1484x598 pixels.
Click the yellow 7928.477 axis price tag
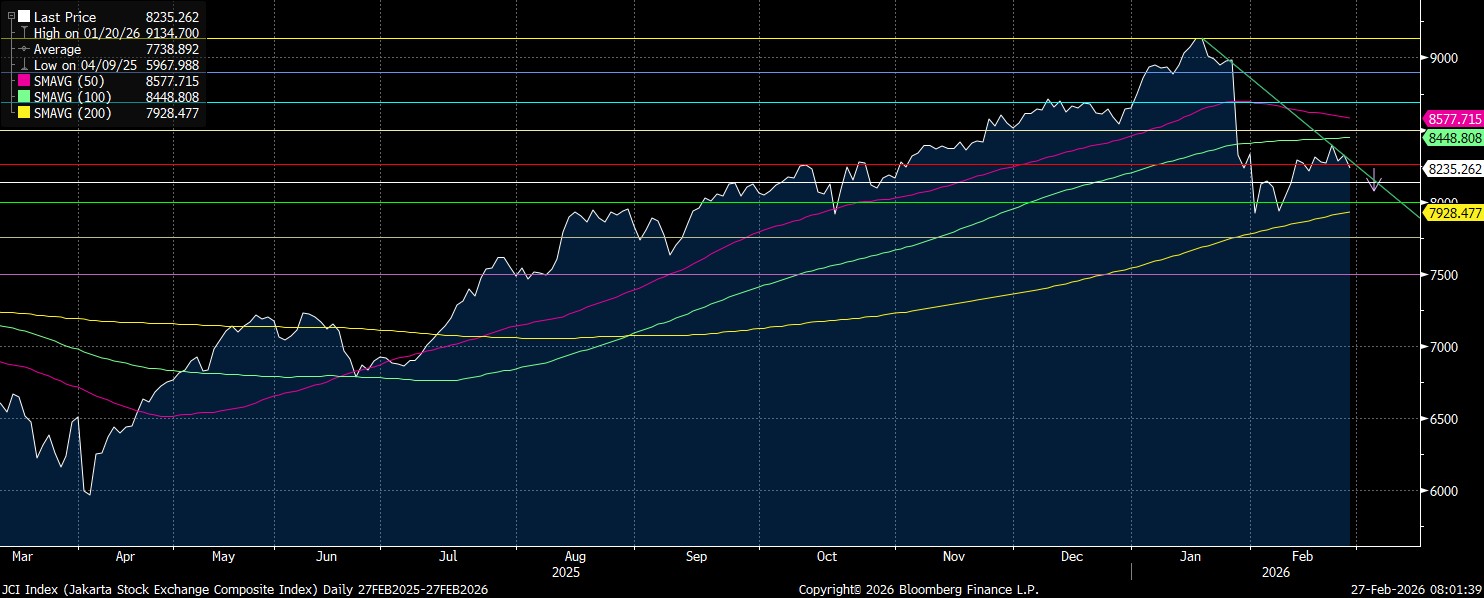point(1453,214)
